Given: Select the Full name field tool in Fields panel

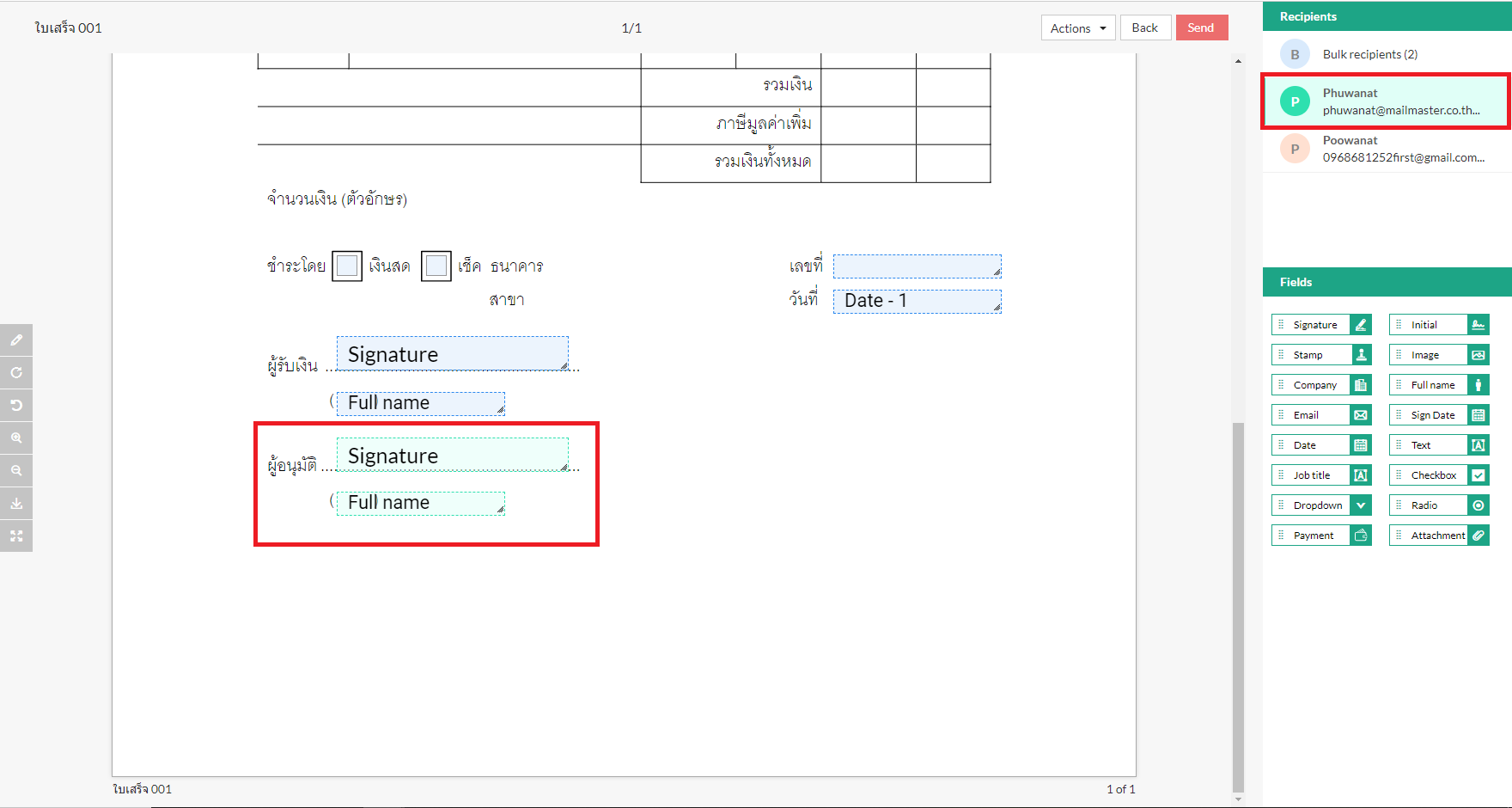Looking at the screenshot, I should [1439, 385].
